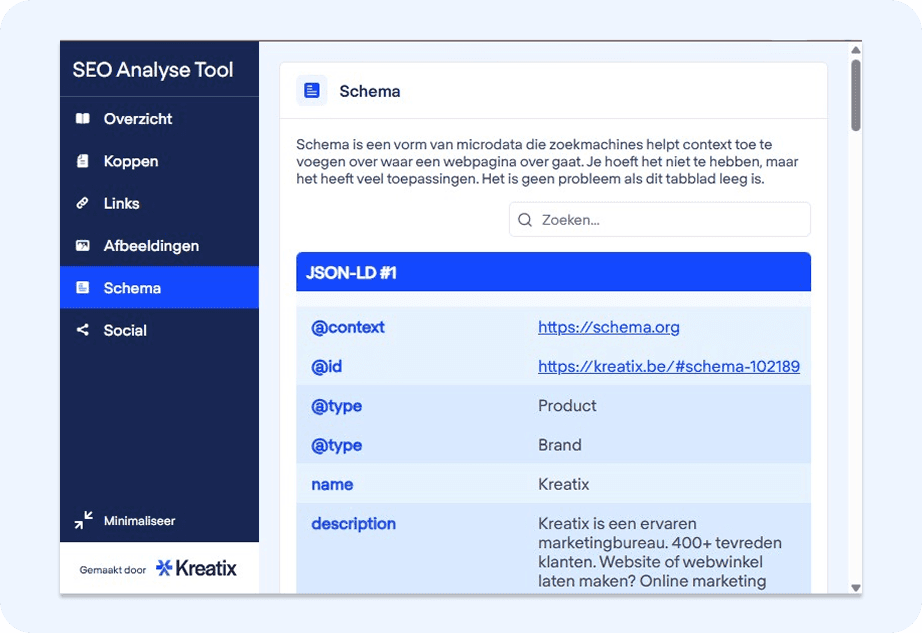Click the scrollbar down arrow

pyautogui.click(x=855, y=587)
